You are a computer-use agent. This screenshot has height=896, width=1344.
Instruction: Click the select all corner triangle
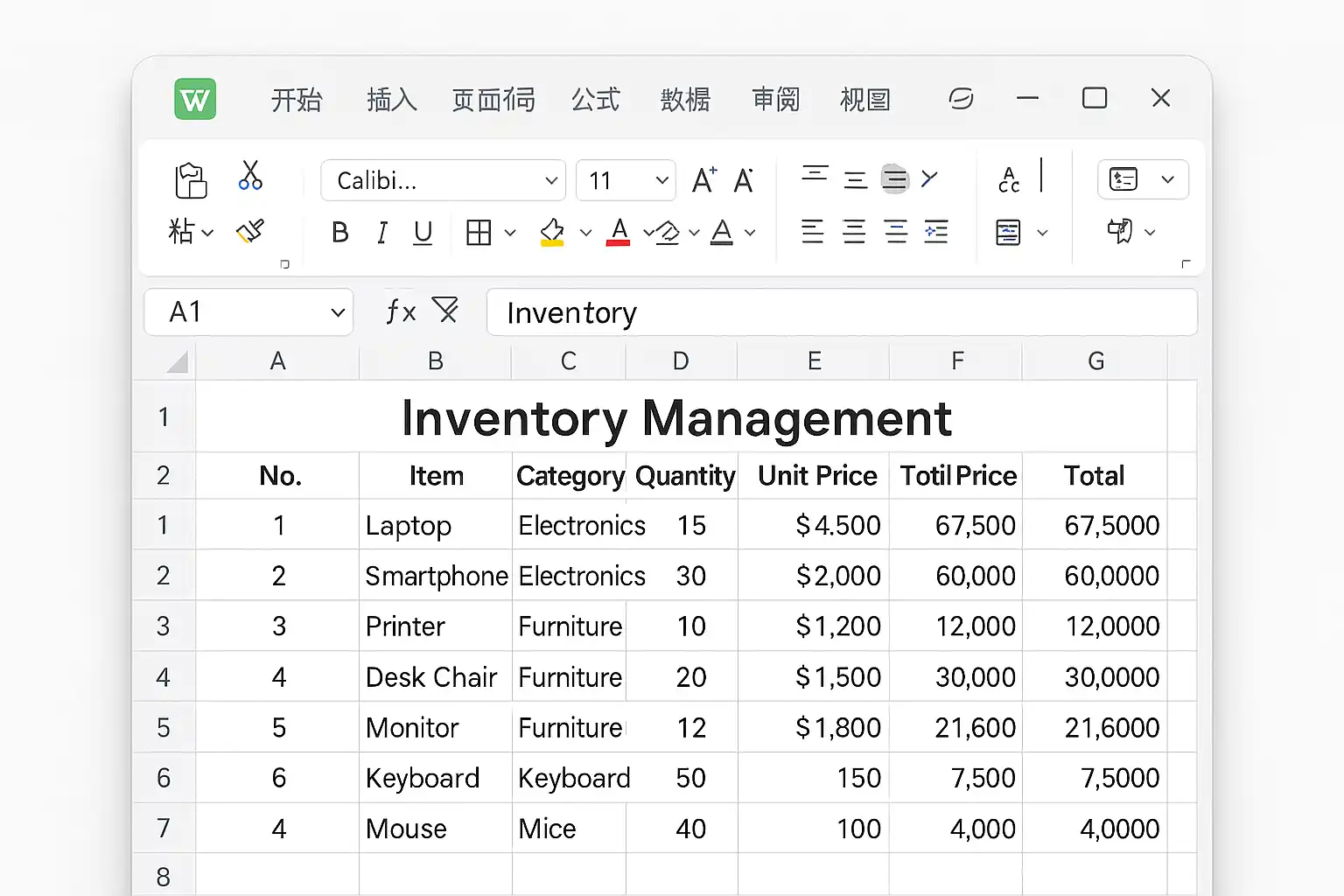(x=178, y=361)
